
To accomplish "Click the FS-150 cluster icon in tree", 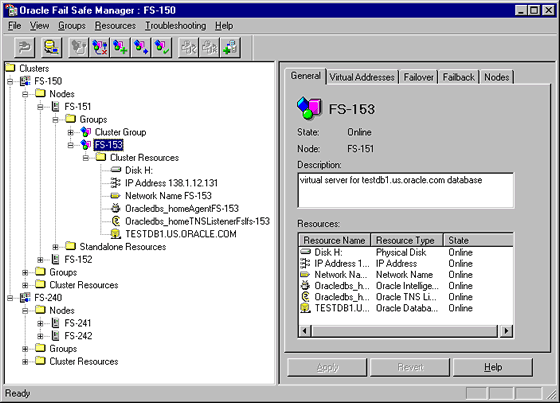I will 25,81.
